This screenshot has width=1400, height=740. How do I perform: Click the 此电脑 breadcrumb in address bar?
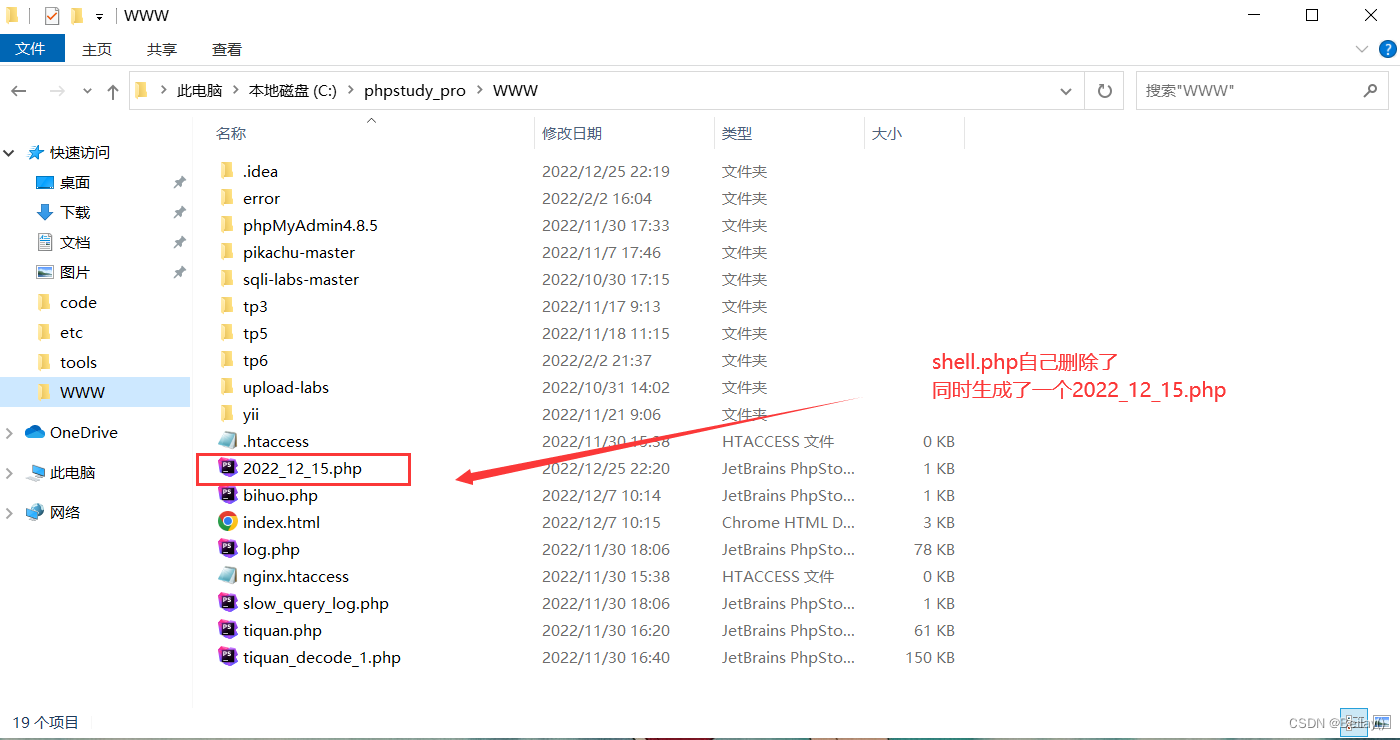coord(199,91)
